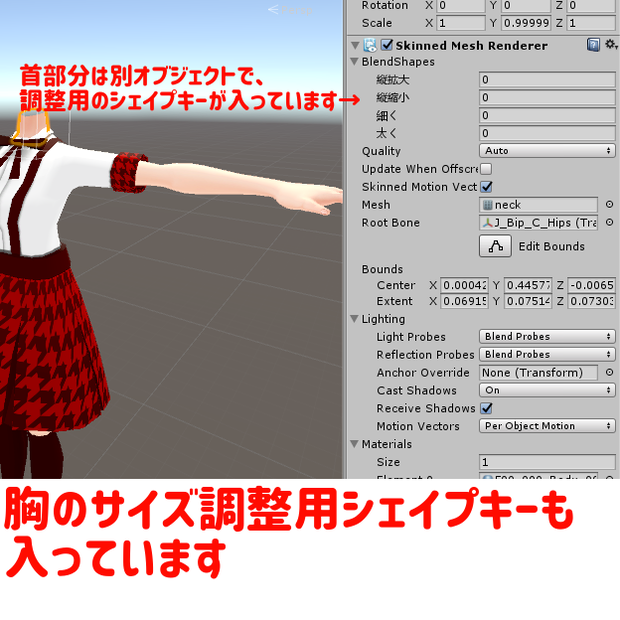Toggle Skinned Motion Vectors checkbox
Viewport: 620px width, 620px height.
(x=486, y=187)
